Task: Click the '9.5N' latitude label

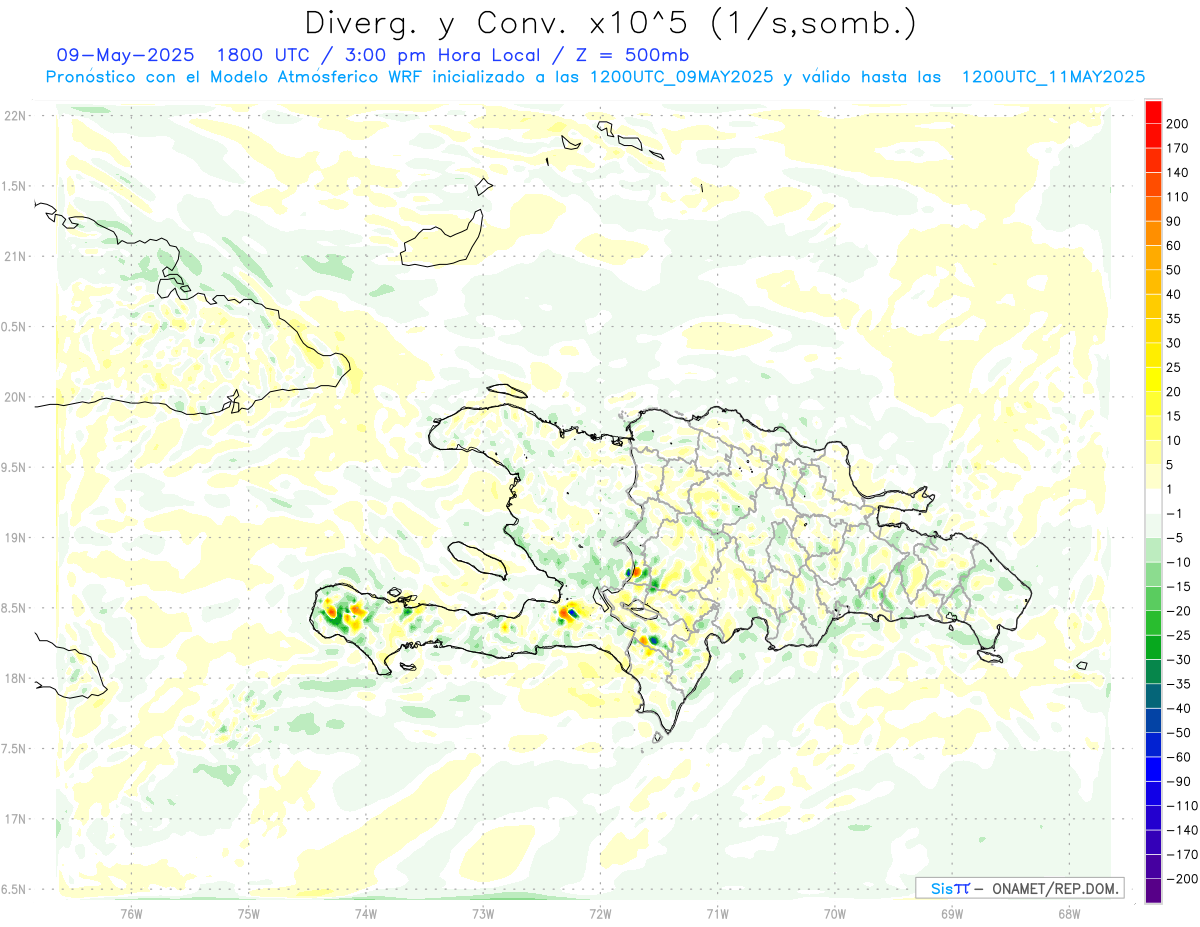Action: click(x=14, y=468)
